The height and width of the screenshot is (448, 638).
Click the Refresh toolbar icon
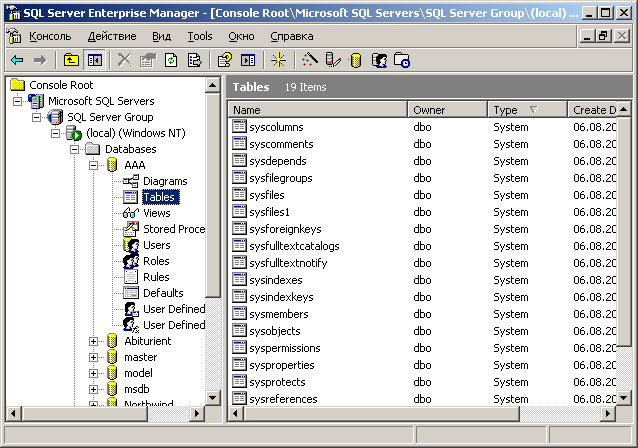(x=172, y=61)
